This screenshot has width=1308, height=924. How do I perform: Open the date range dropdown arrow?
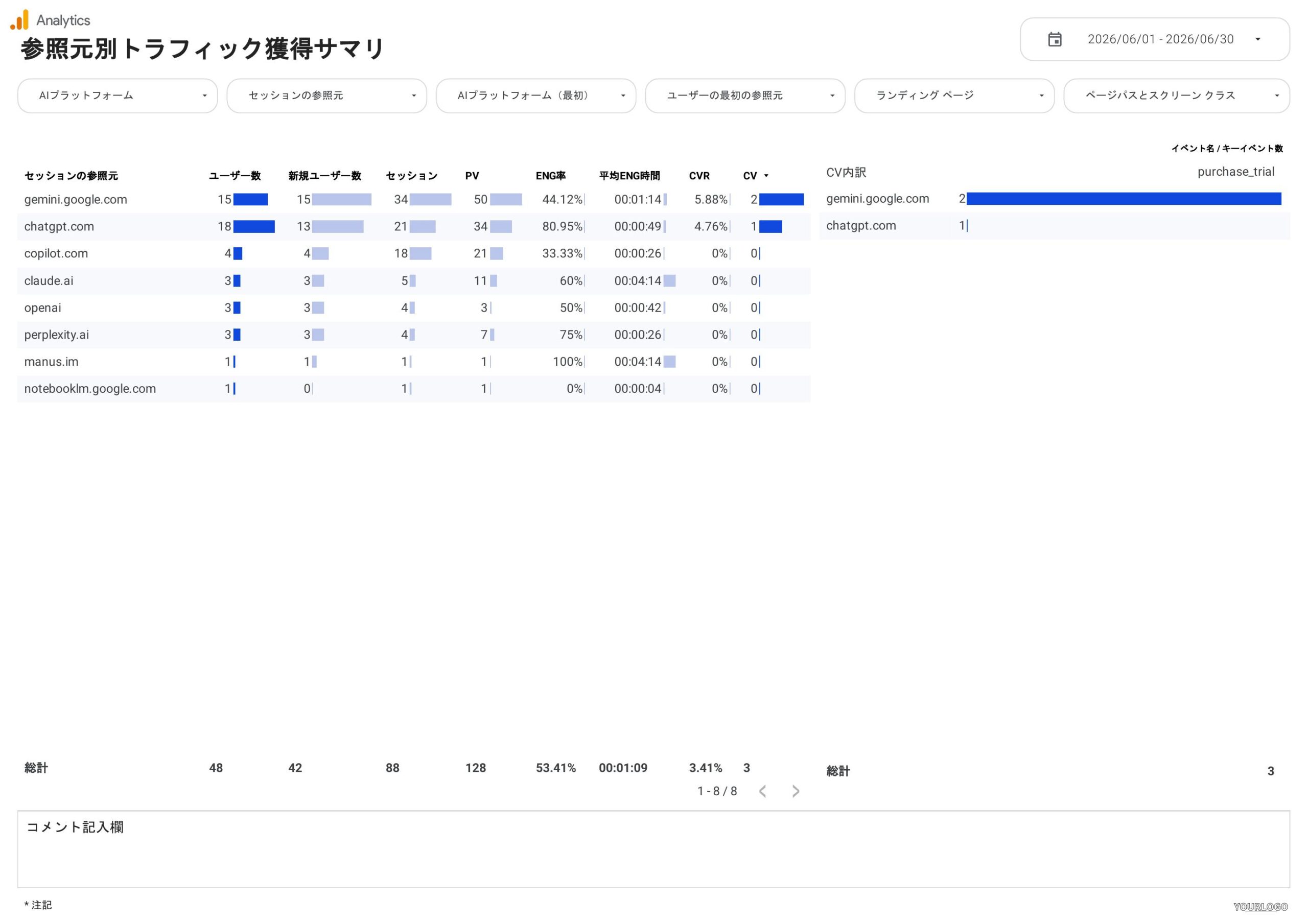[x=1258, y=39]
